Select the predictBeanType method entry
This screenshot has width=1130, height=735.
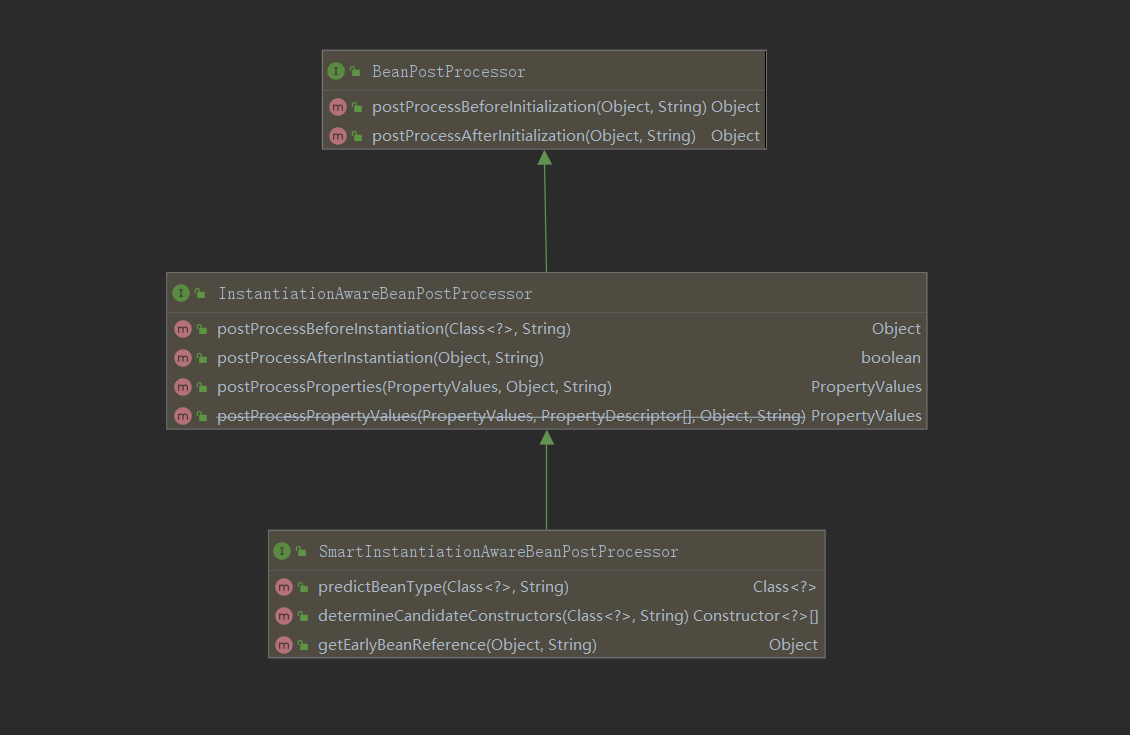coord(442,587)
